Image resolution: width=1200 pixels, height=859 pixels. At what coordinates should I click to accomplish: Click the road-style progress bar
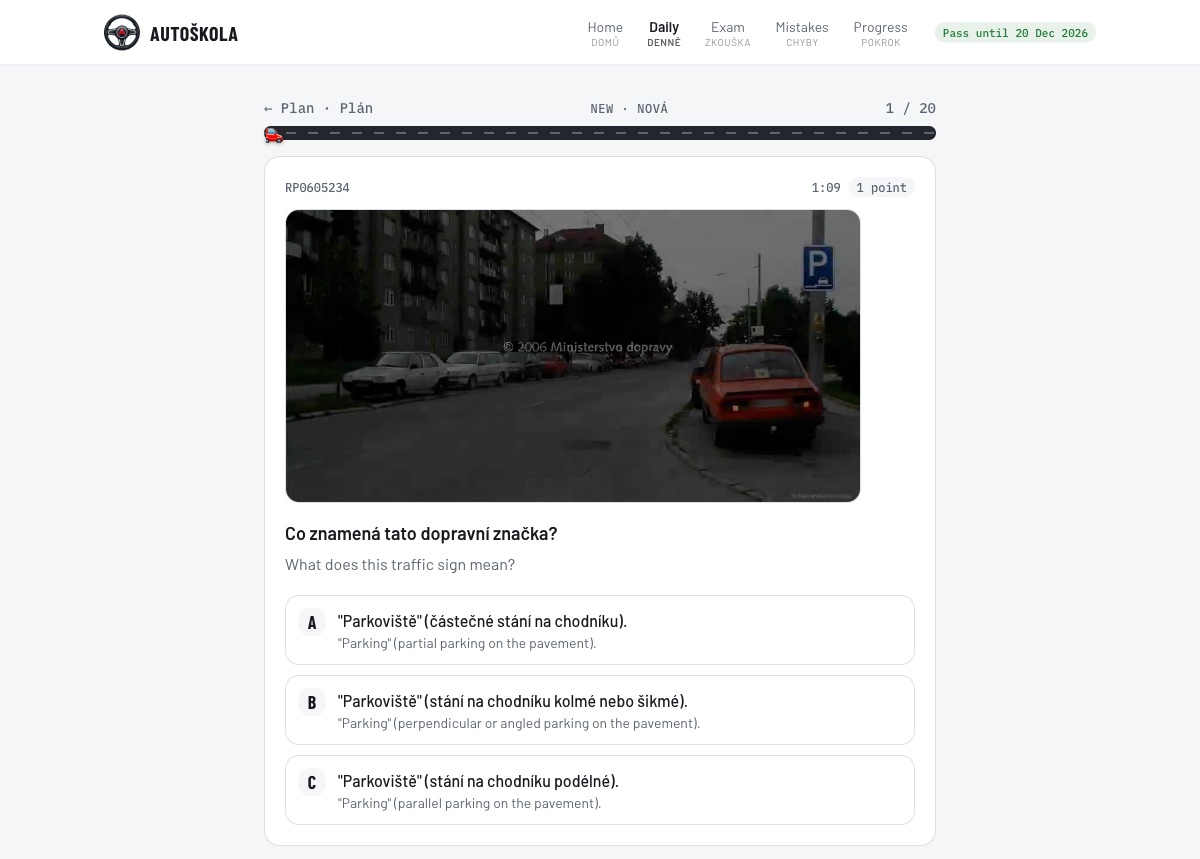pyautogui.click(x=600, y=133)
